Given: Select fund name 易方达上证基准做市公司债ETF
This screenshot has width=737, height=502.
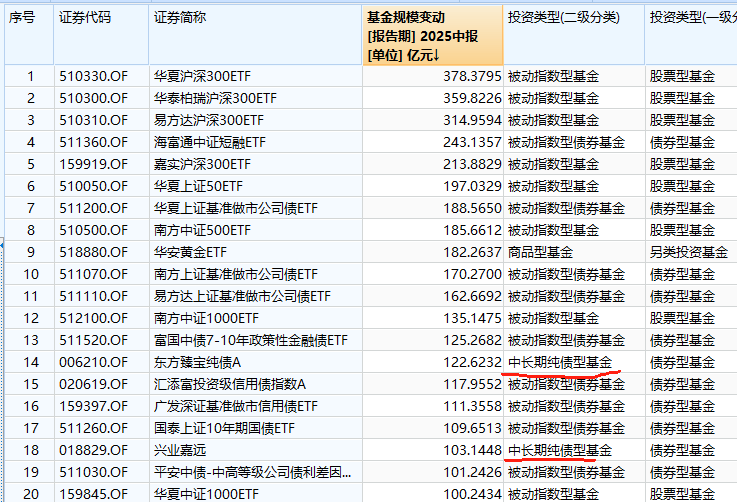Looking at the screenshot, I should click(243, 297).
